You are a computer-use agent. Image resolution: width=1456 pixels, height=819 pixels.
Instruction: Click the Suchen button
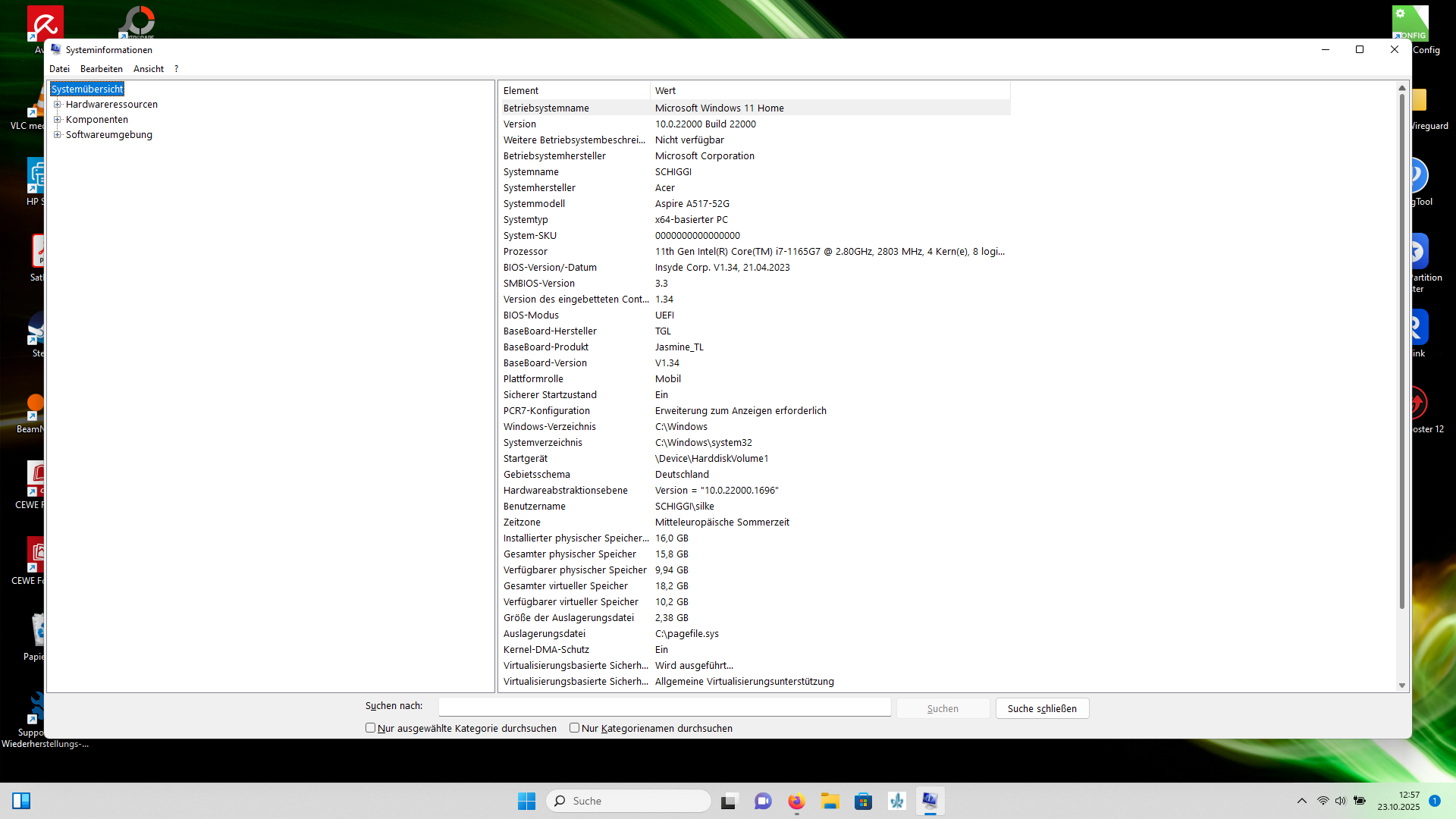pyautogui.click(x=943, y=708)
